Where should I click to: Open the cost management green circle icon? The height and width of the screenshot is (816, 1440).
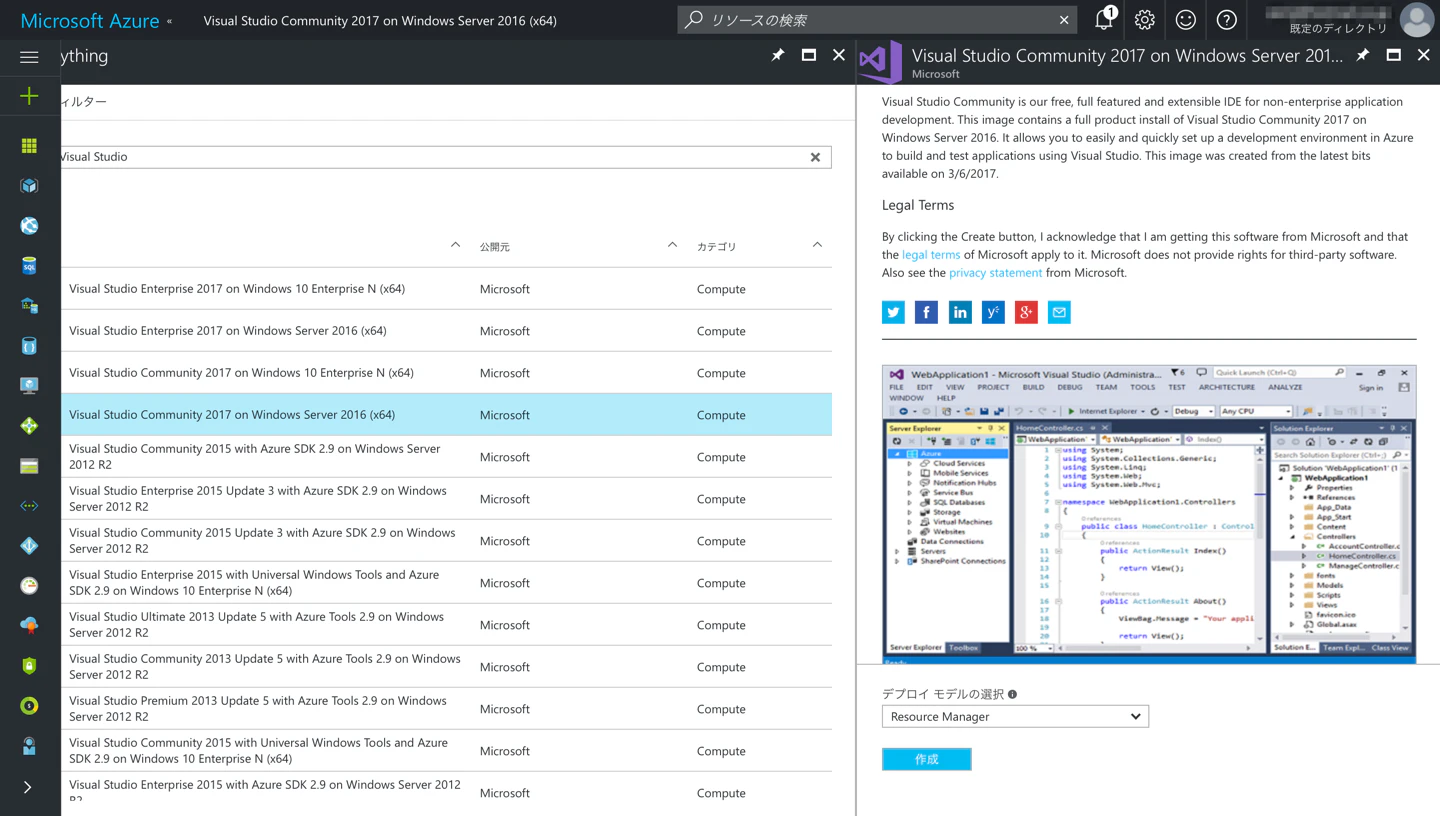tap(29, 706)
